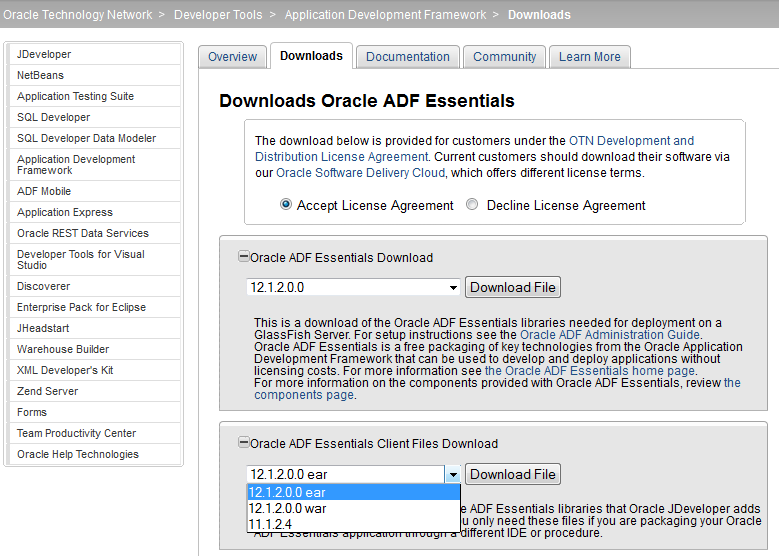Image resolution: width=779 pixels, height=556 pixels.
Task: Open Zend Server in sidebar
Action: click(95, 391)
